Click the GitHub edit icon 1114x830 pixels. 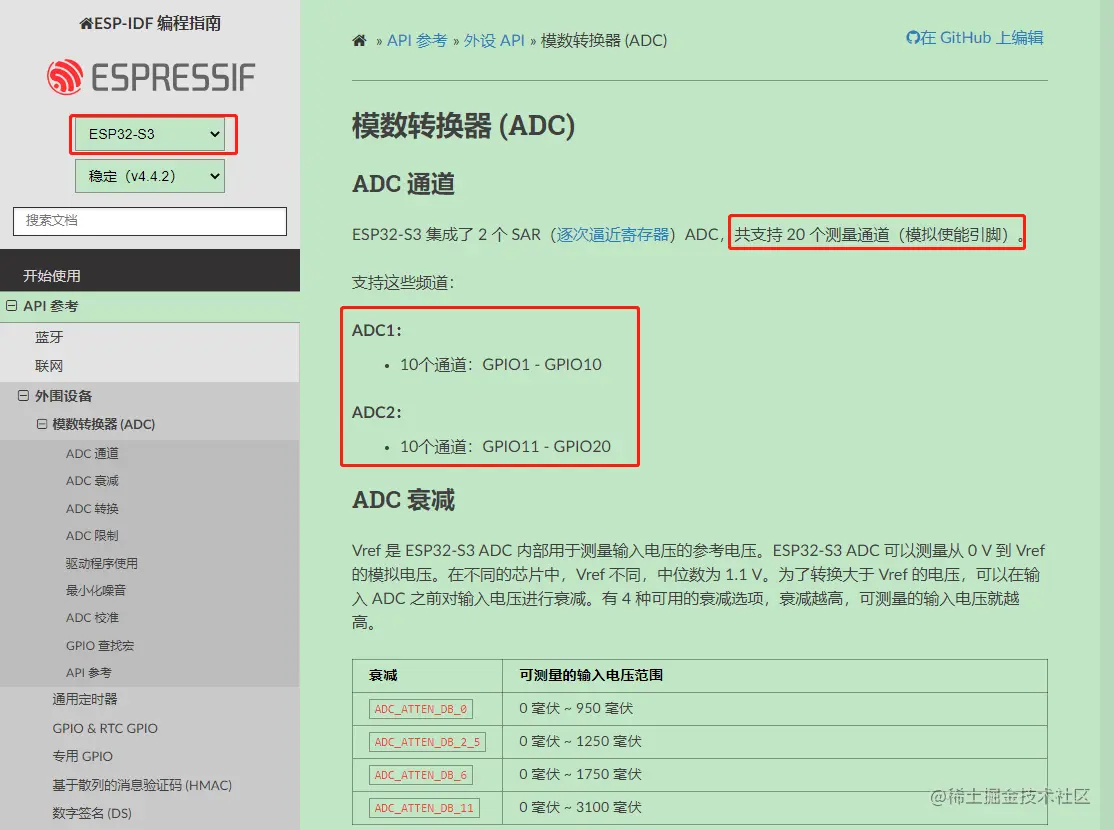tap(916, 37)
